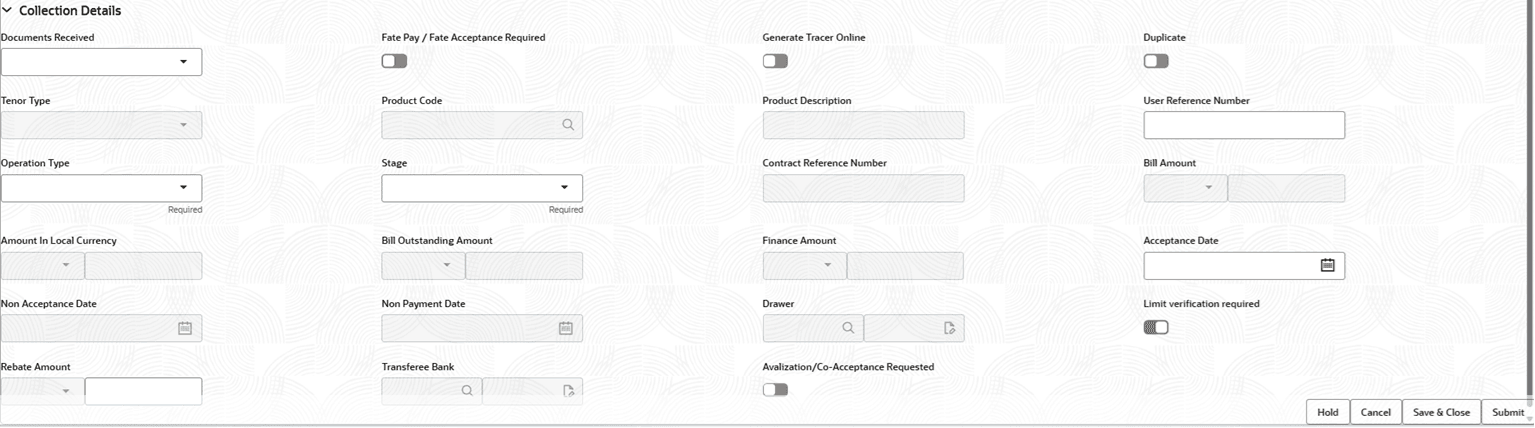1535x428 pixels.
Task: Search for a Product Code
Action: (x=567, y=125)
